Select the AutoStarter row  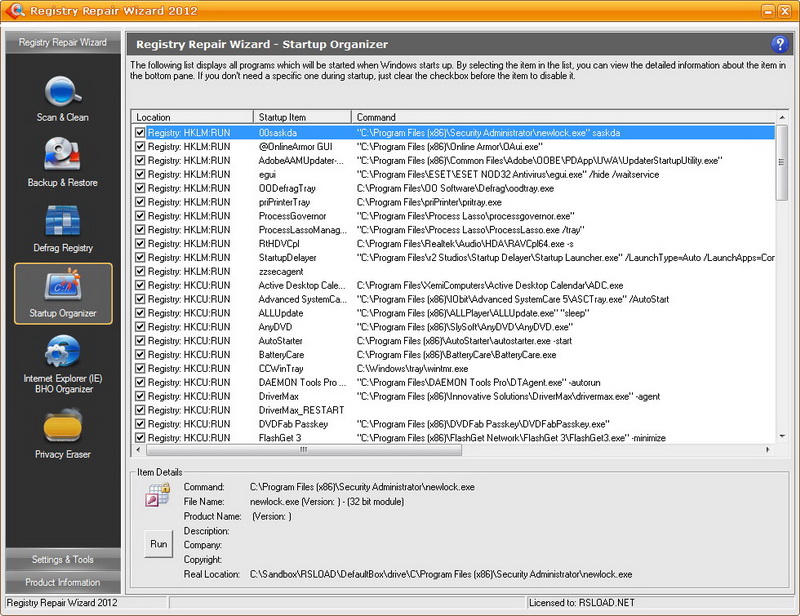[454, 341]
